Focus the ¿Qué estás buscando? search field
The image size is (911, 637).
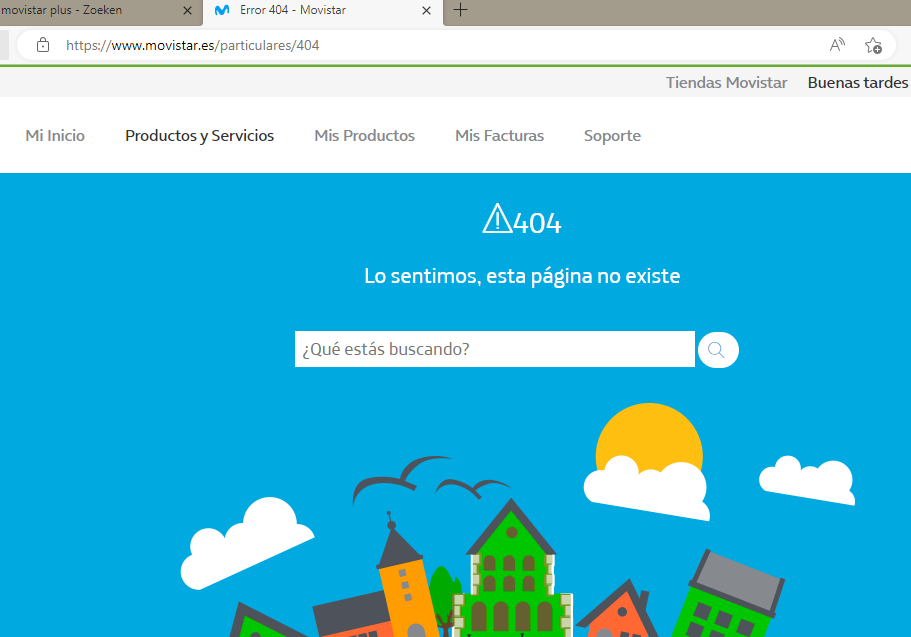tap(494, 349)
